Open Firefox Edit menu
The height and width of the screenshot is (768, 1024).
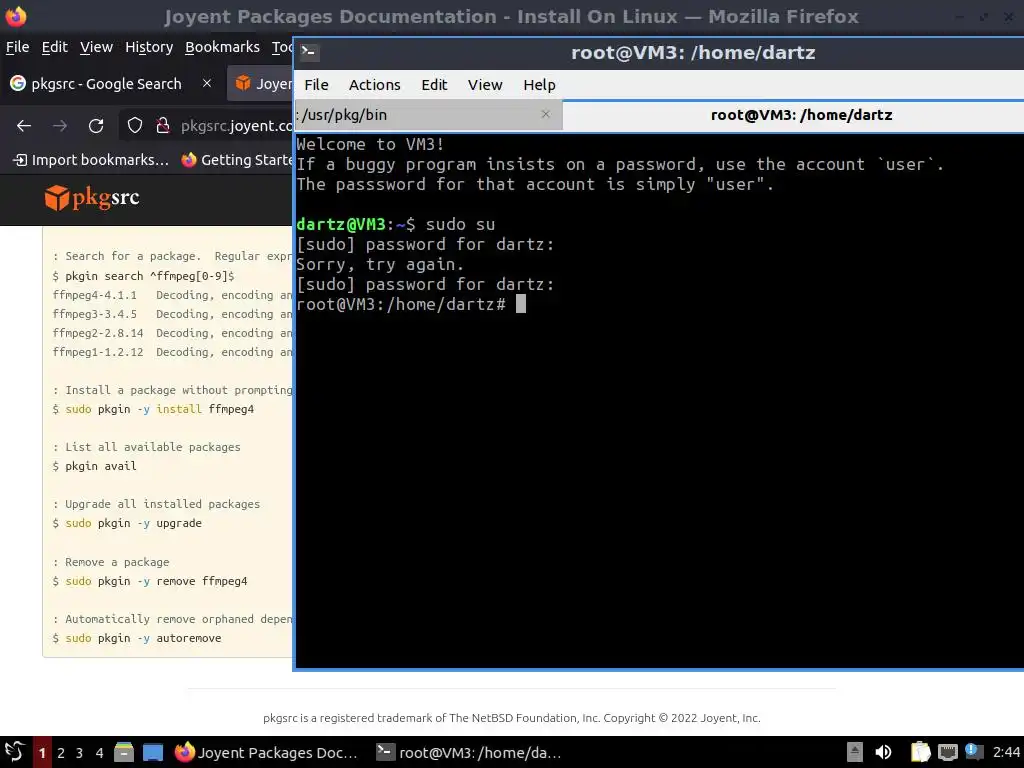click(x=55, y=47)
